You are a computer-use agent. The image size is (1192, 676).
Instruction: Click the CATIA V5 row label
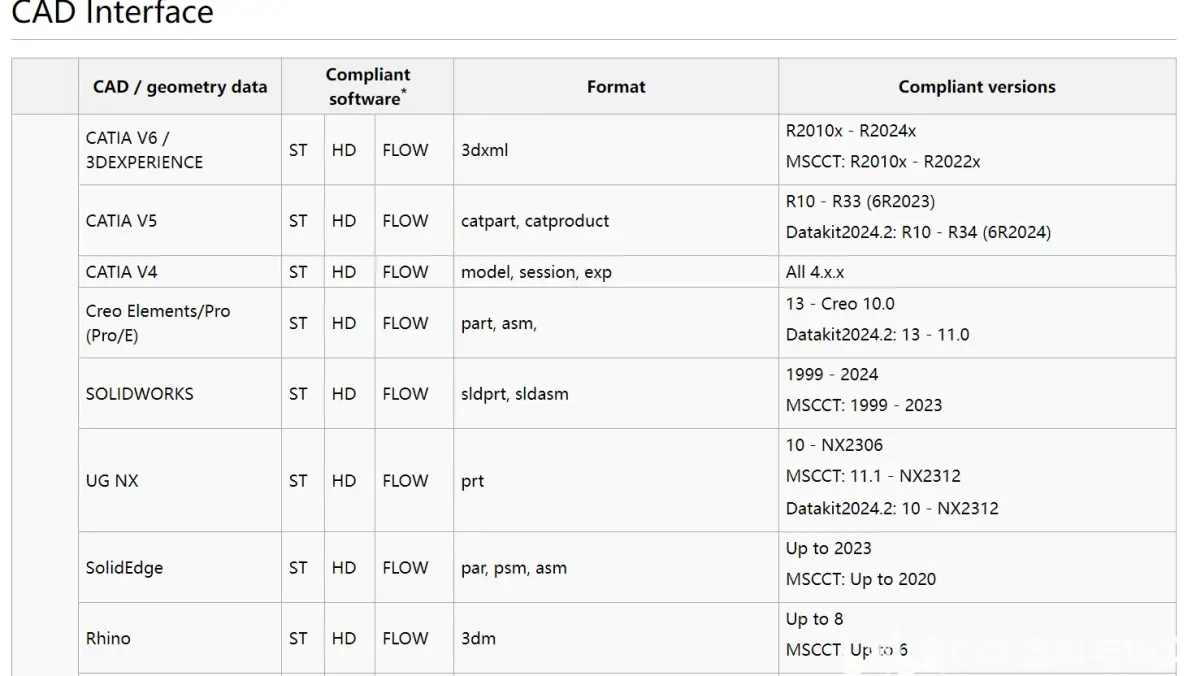122,221
